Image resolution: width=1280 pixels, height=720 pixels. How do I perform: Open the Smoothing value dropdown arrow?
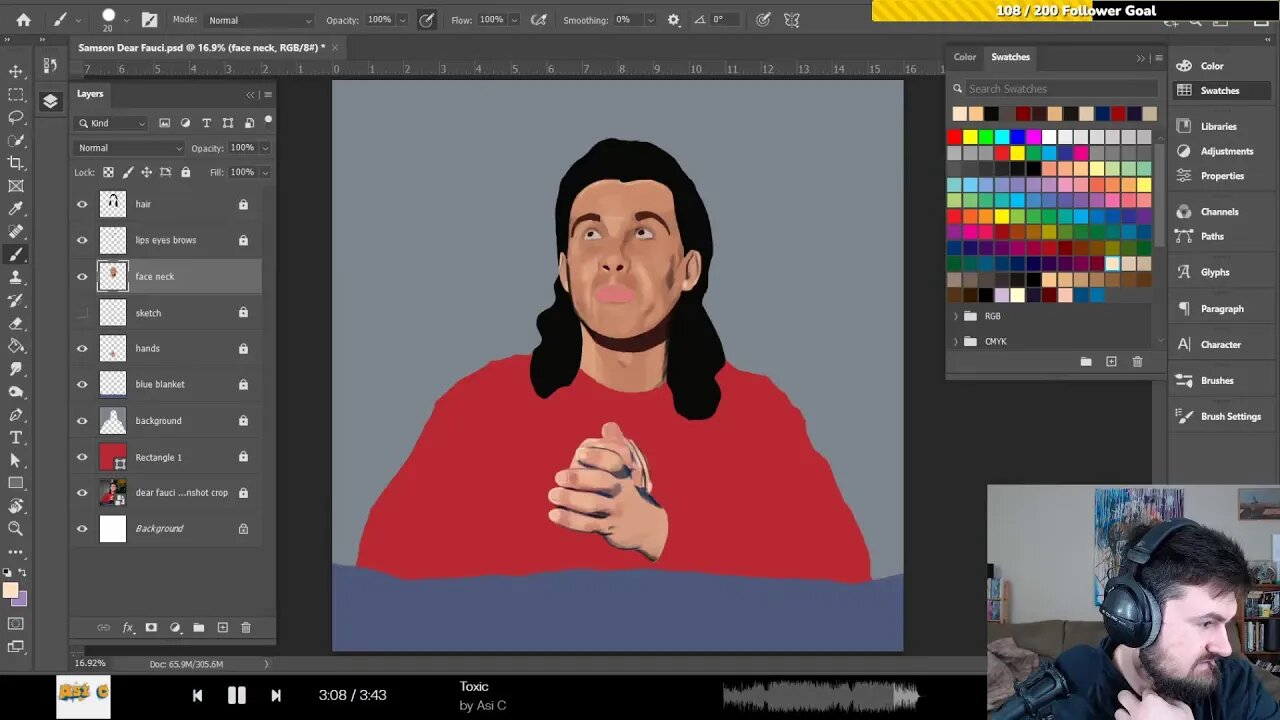coord(651,20)
